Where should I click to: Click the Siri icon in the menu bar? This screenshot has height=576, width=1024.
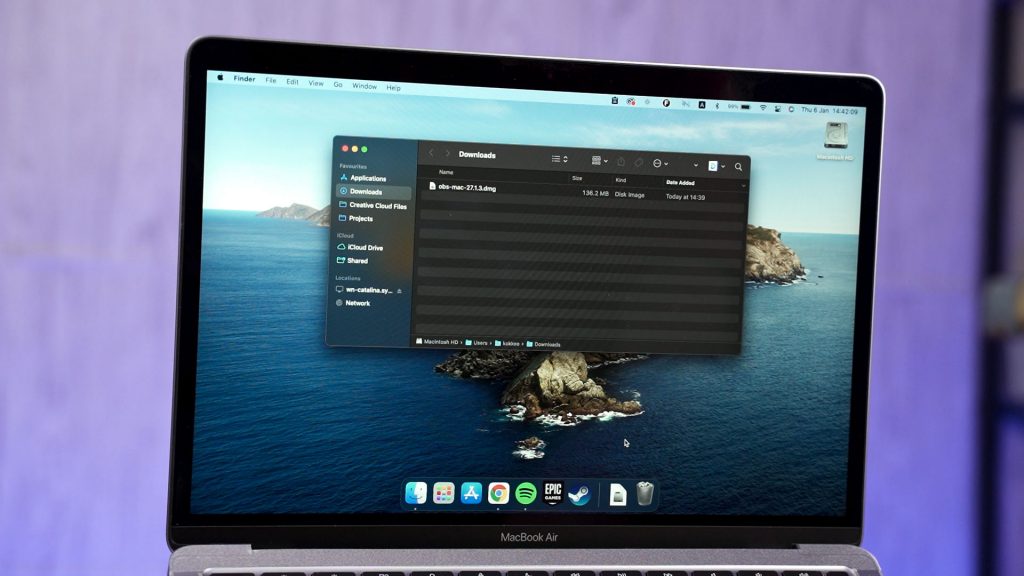(791, 109)
